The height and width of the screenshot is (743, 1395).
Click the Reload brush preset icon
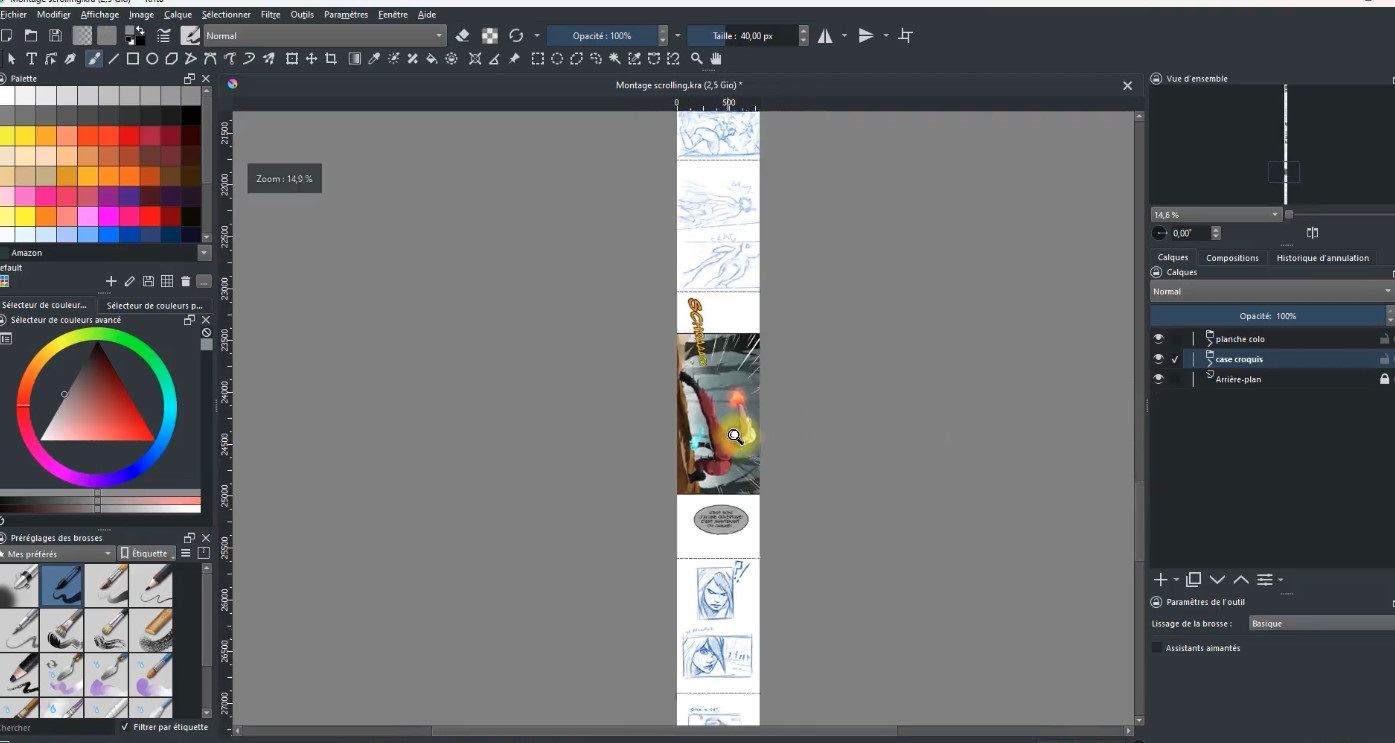point(516,35)
